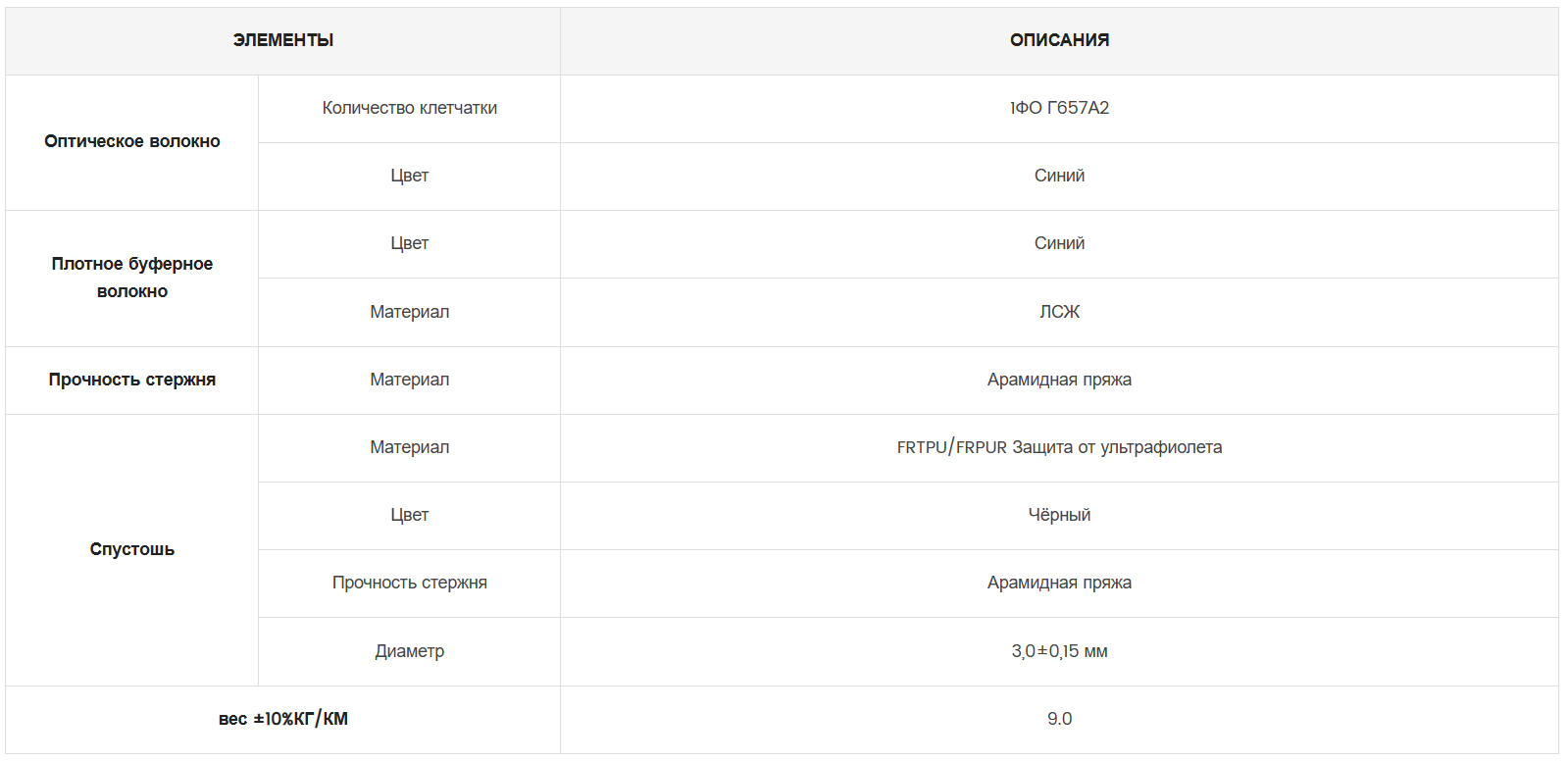Click the Прочность стержня bold row label
The image size is (1568, 763).
point(132,380)
